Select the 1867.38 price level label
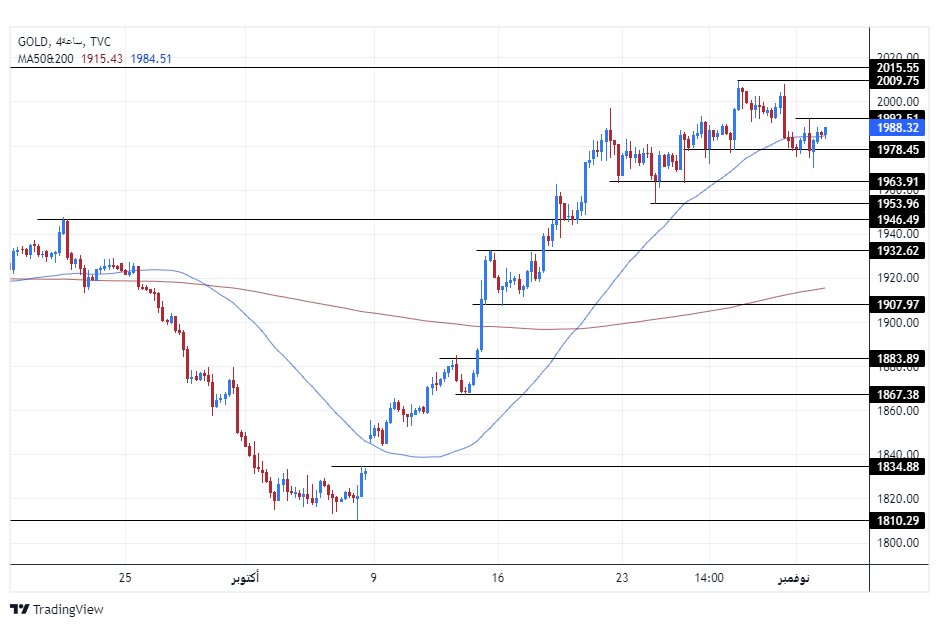Screen dimensions: 939x627 coord(897,395)
